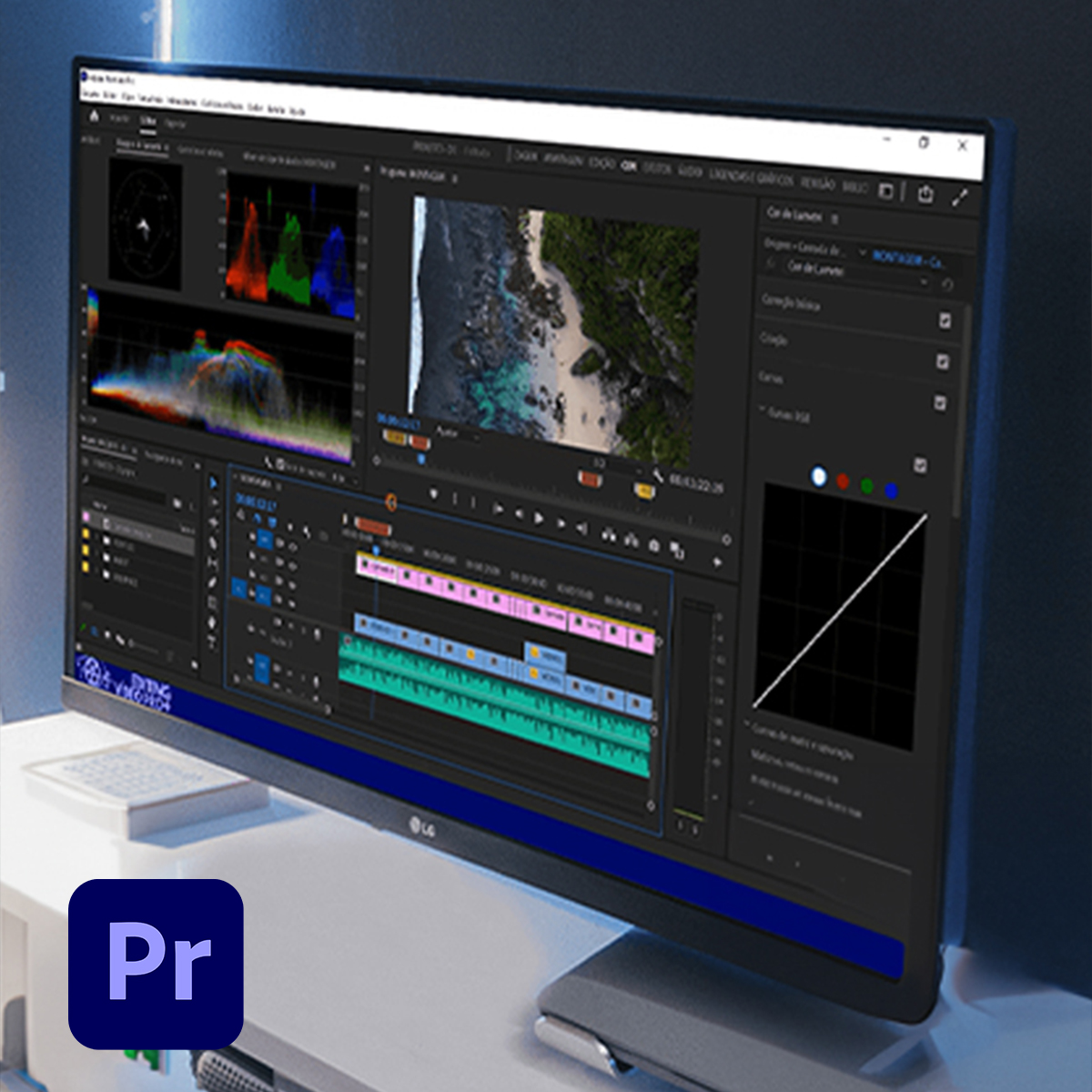This screenshot has height=1092, width=1092.
Task: Open Program monitor wrench settings
Action: [658, 475]
